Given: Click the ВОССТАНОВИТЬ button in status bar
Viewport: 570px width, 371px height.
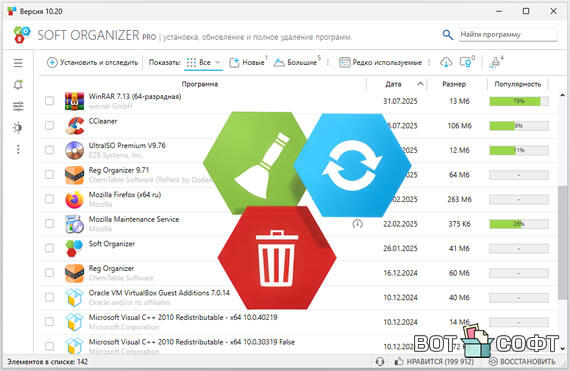Looking at the screenshot, I should pyautogui.click(x=522, y=362).
